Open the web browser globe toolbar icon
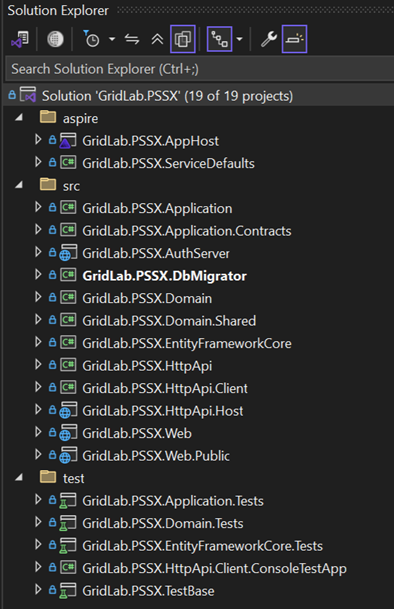Screen dimensions: 394x609 pyautogui.click(x=55, y=39)
